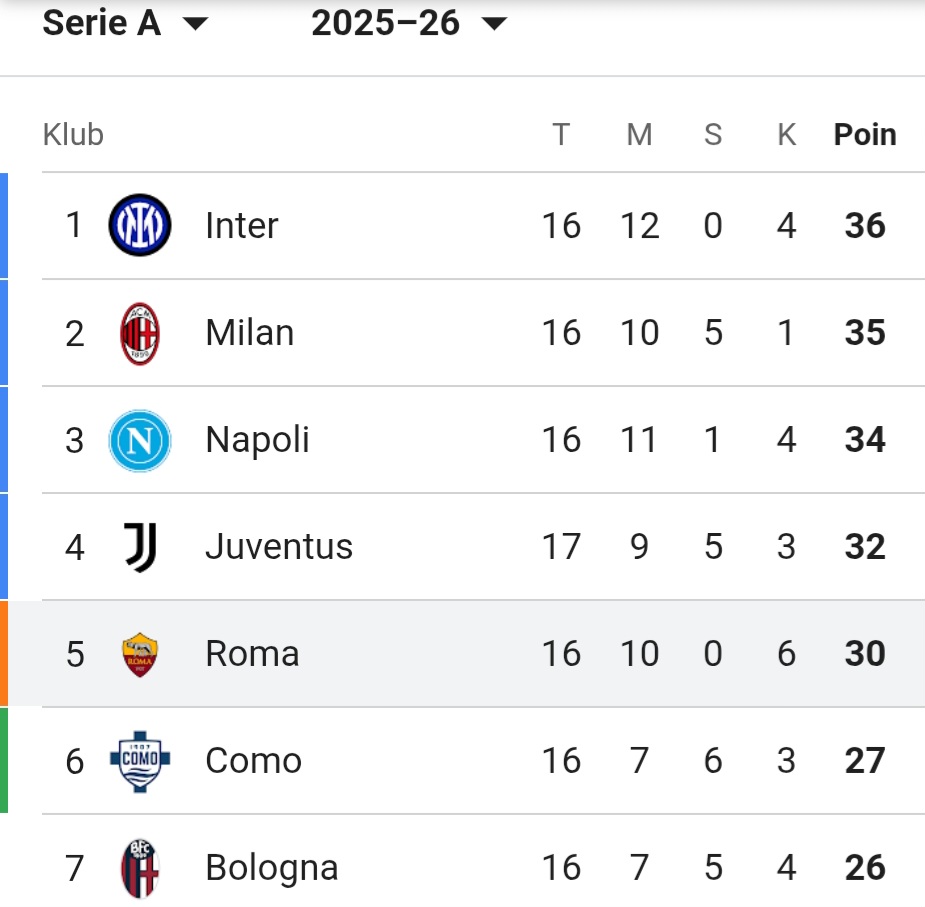
Task: Toggle the orange Europa League indicator bar
Action: 5,653
